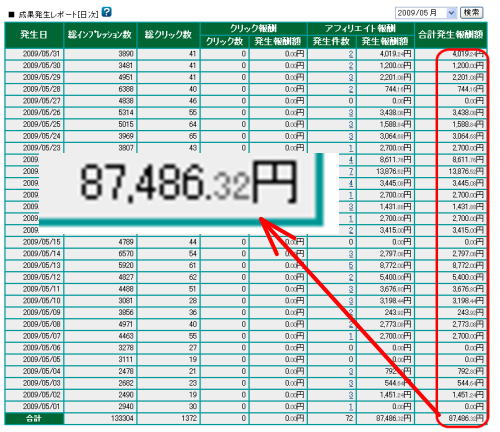Open 発生件数 link in 2009/05/23 row
The width and height of the screenshot is (500, 432).
pos(351,148)
